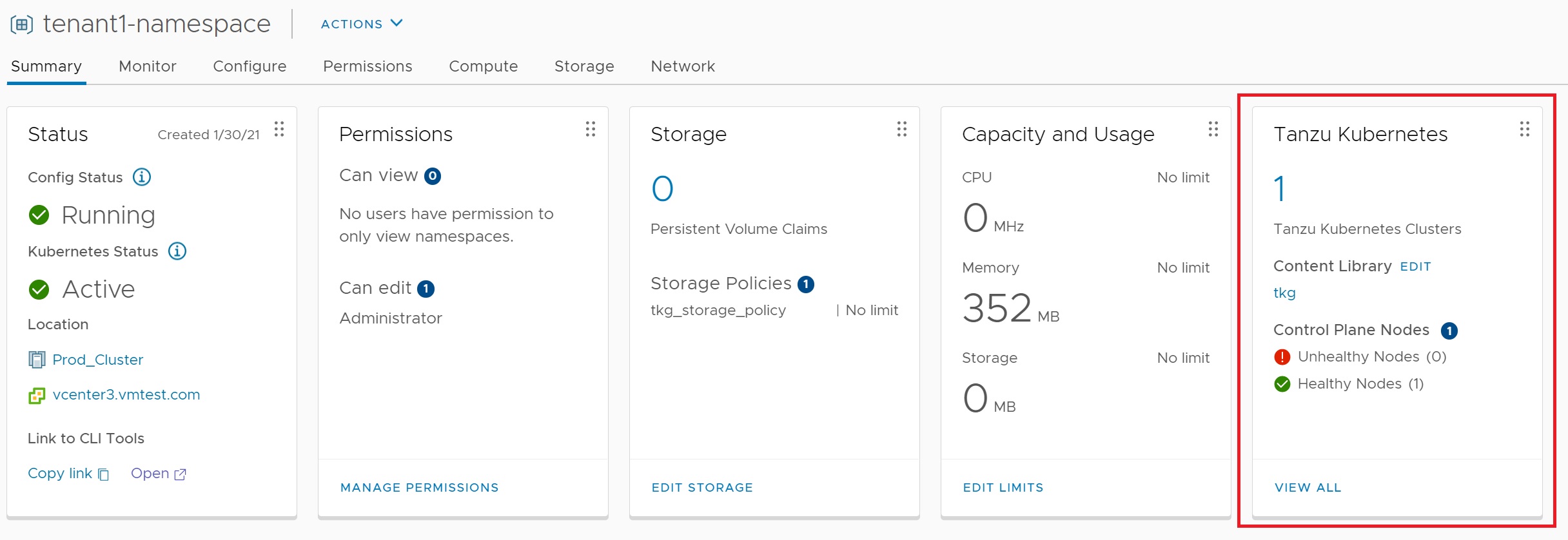Screen dimensions: 1568x540
Task: Click the Storage card drag handle icon
Action: click(x=902, y=130)
